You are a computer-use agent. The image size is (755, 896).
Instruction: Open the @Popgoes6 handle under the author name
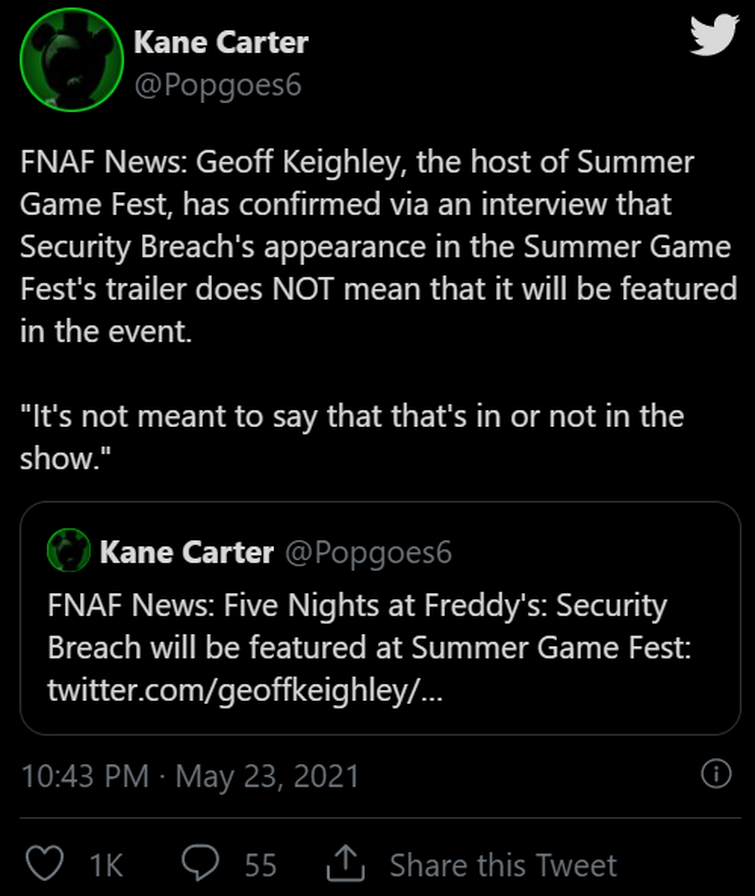click(x=217, y=85)
